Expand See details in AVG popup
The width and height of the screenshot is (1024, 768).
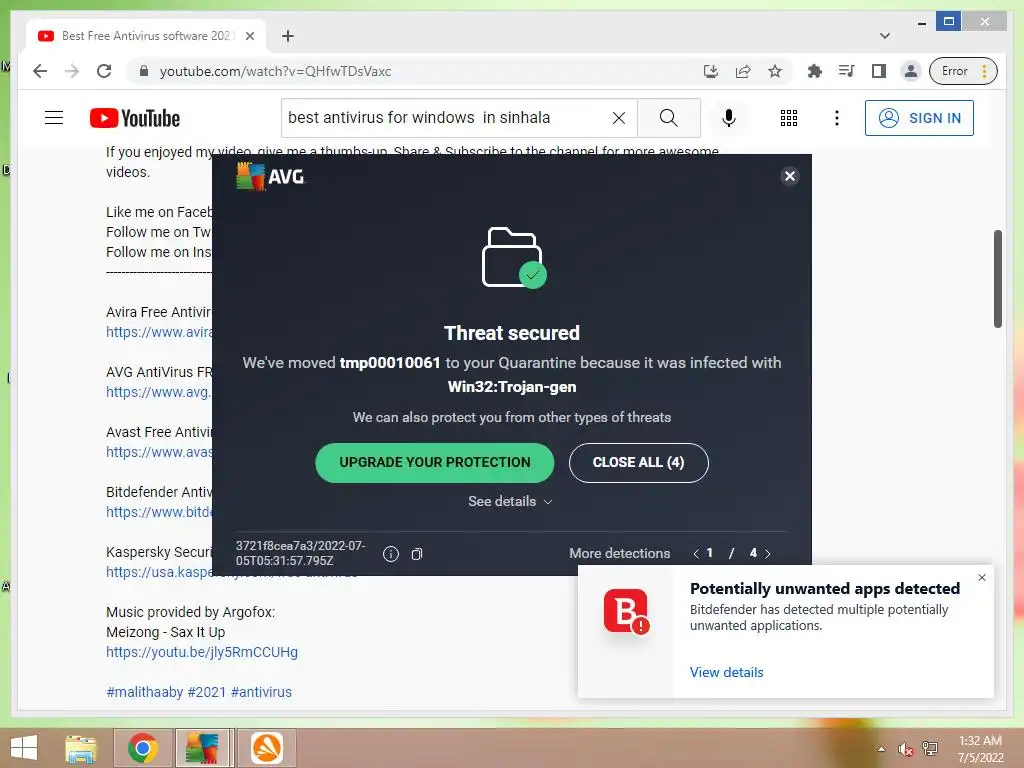pos(510,502)
